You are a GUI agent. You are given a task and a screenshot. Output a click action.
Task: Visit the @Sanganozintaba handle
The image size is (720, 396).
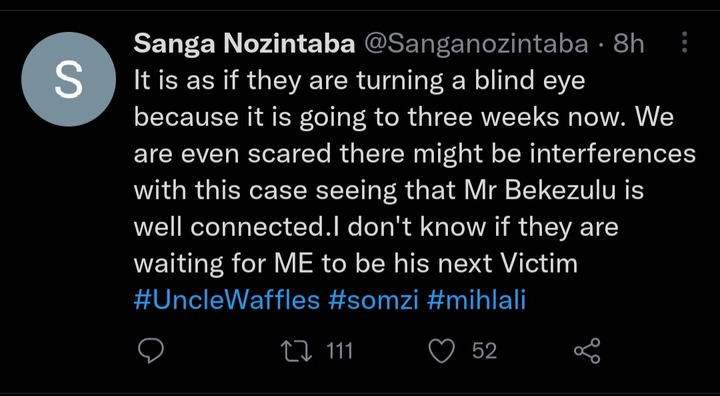click(x=476, y=45)
